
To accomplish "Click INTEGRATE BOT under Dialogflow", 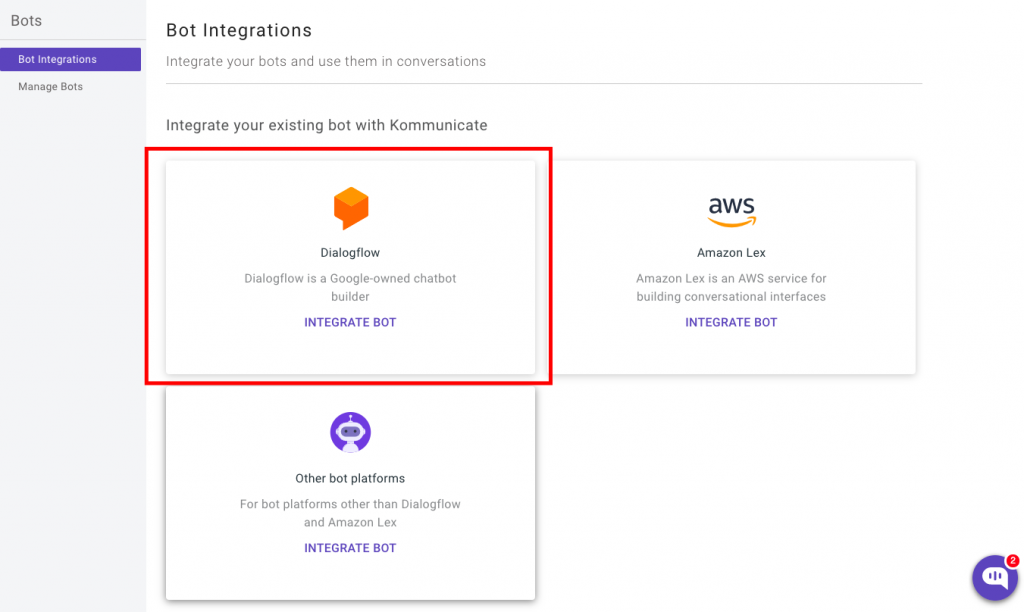I will pos(350,322).
